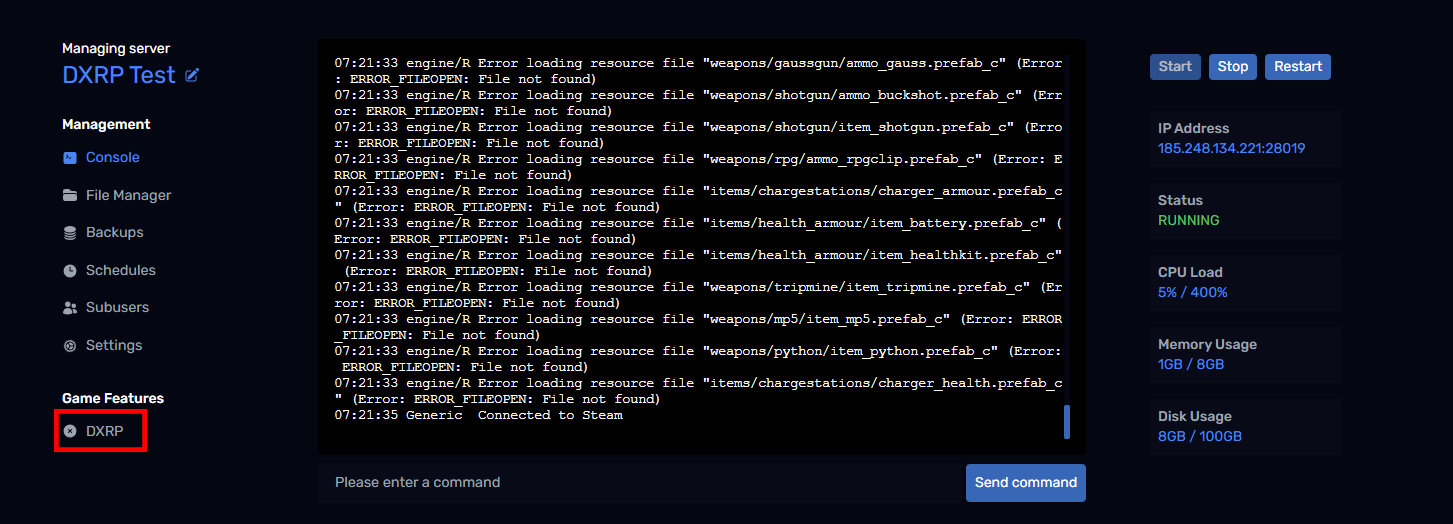Restart the server
Viewport: 1453px width, 524px height.
point(1297,67)
